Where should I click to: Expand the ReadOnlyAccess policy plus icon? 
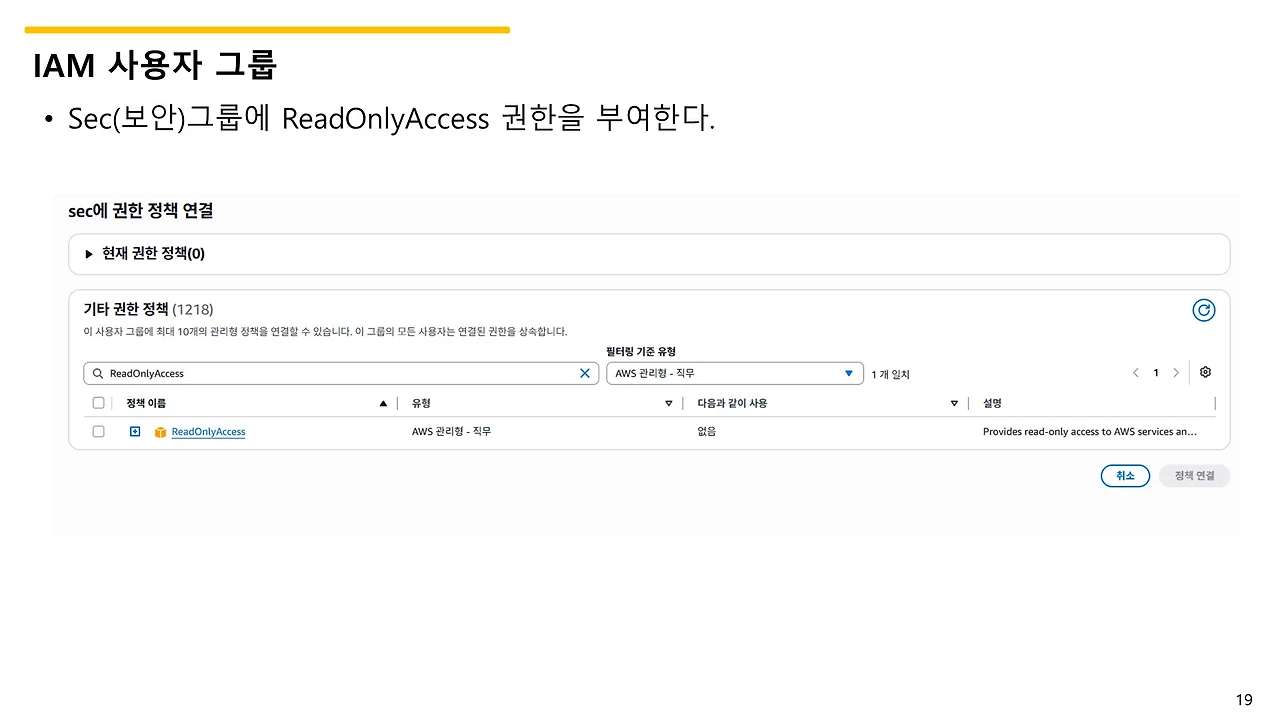click(135, 432)
